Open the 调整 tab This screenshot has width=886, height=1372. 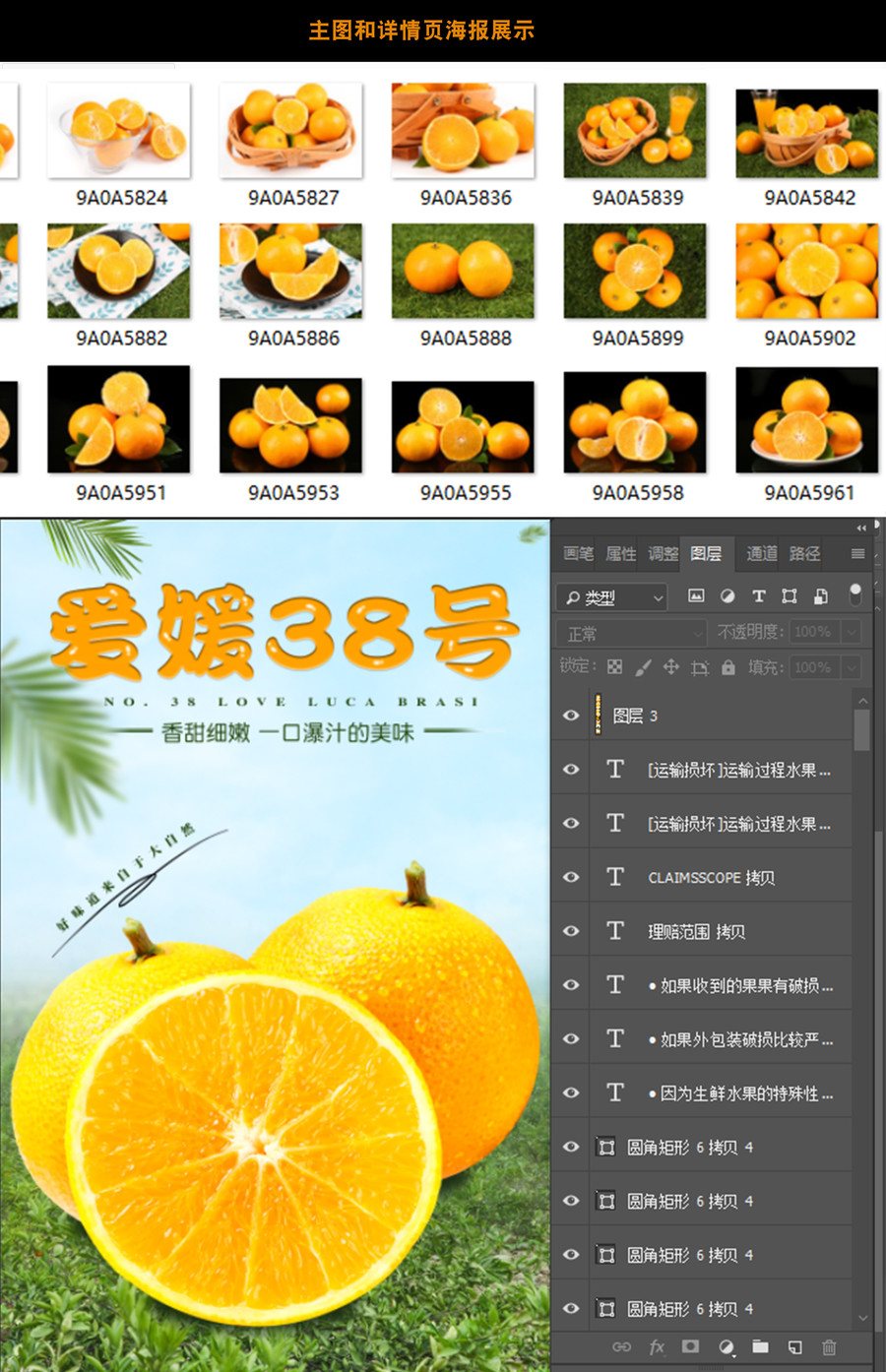[x=663, y=554]
